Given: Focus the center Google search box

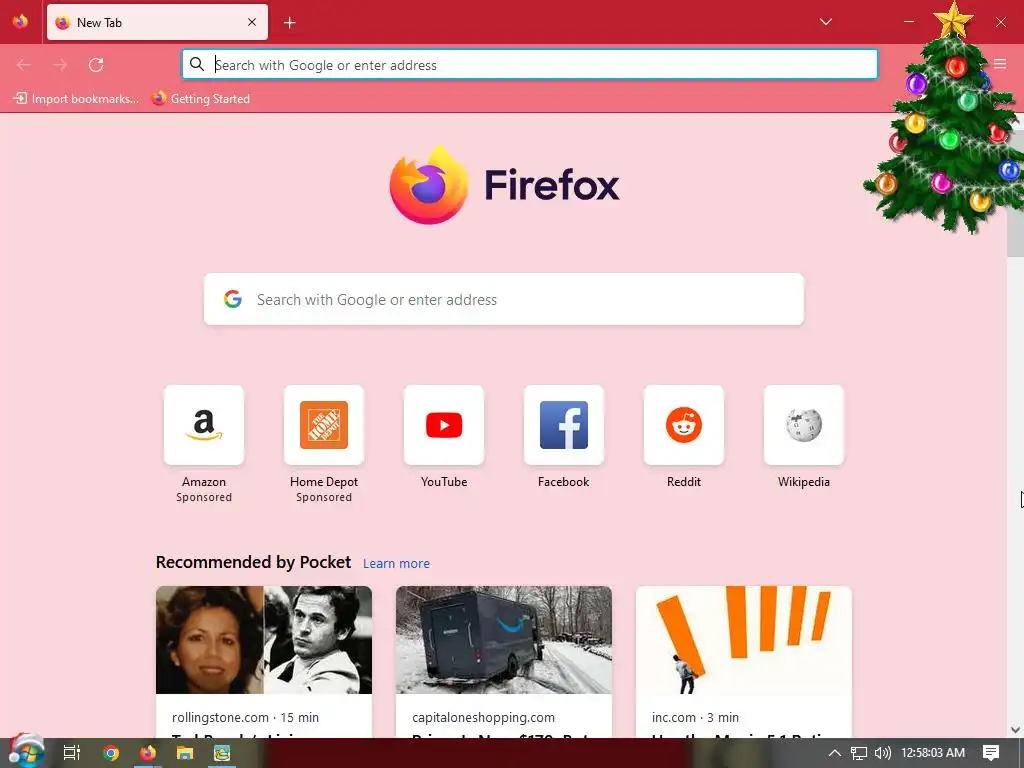Looking at the screenshot, I should (x=504, y=299).
